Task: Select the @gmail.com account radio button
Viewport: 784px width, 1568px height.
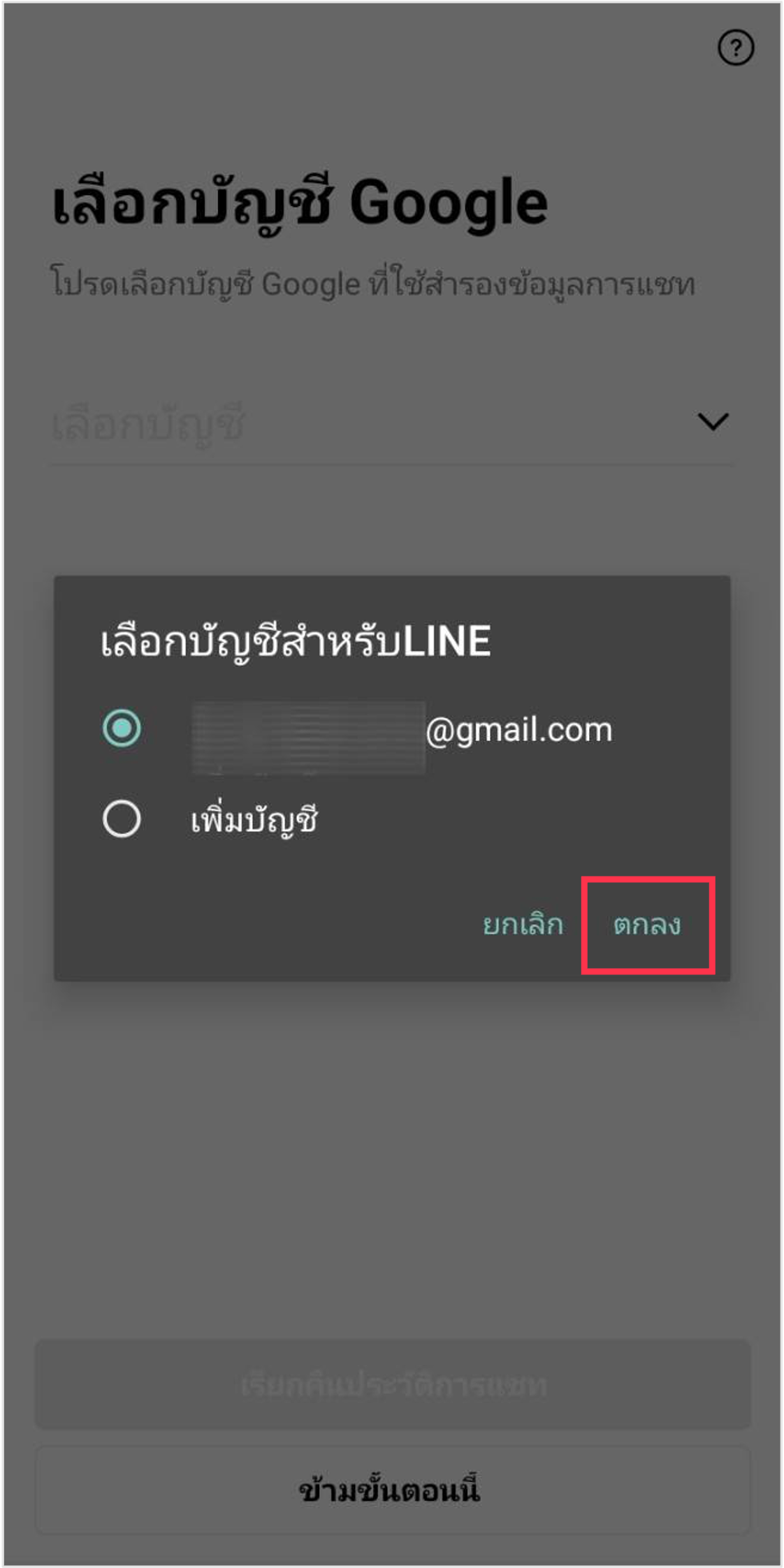Action: click(x=122, y=728)
